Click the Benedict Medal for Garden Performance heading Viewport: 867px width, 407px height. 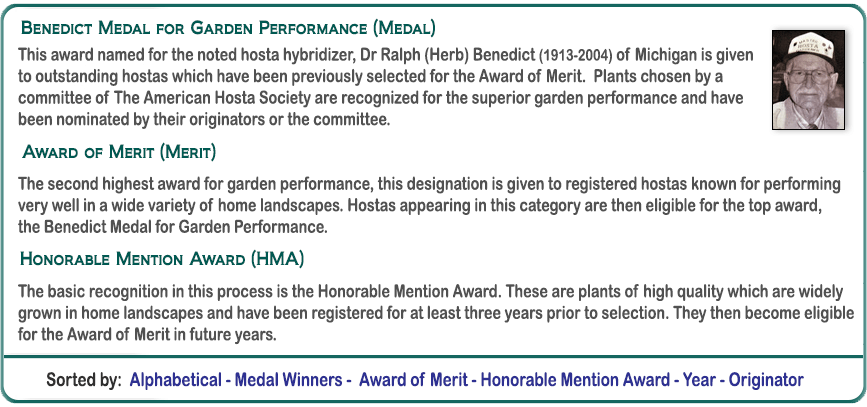[x=228, y=28]
